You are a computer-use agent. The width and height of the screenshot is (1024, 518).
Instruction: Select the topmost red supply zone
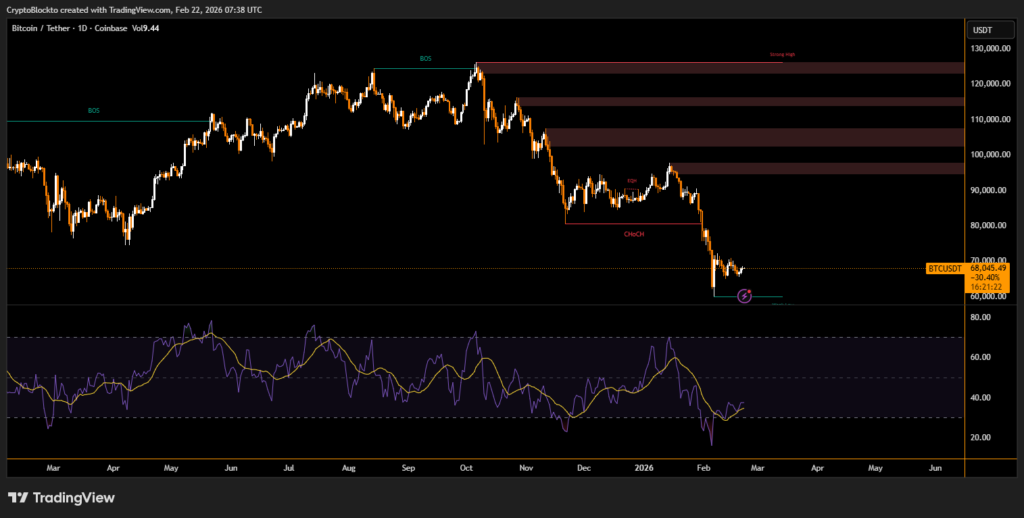[x=720, y=68]
